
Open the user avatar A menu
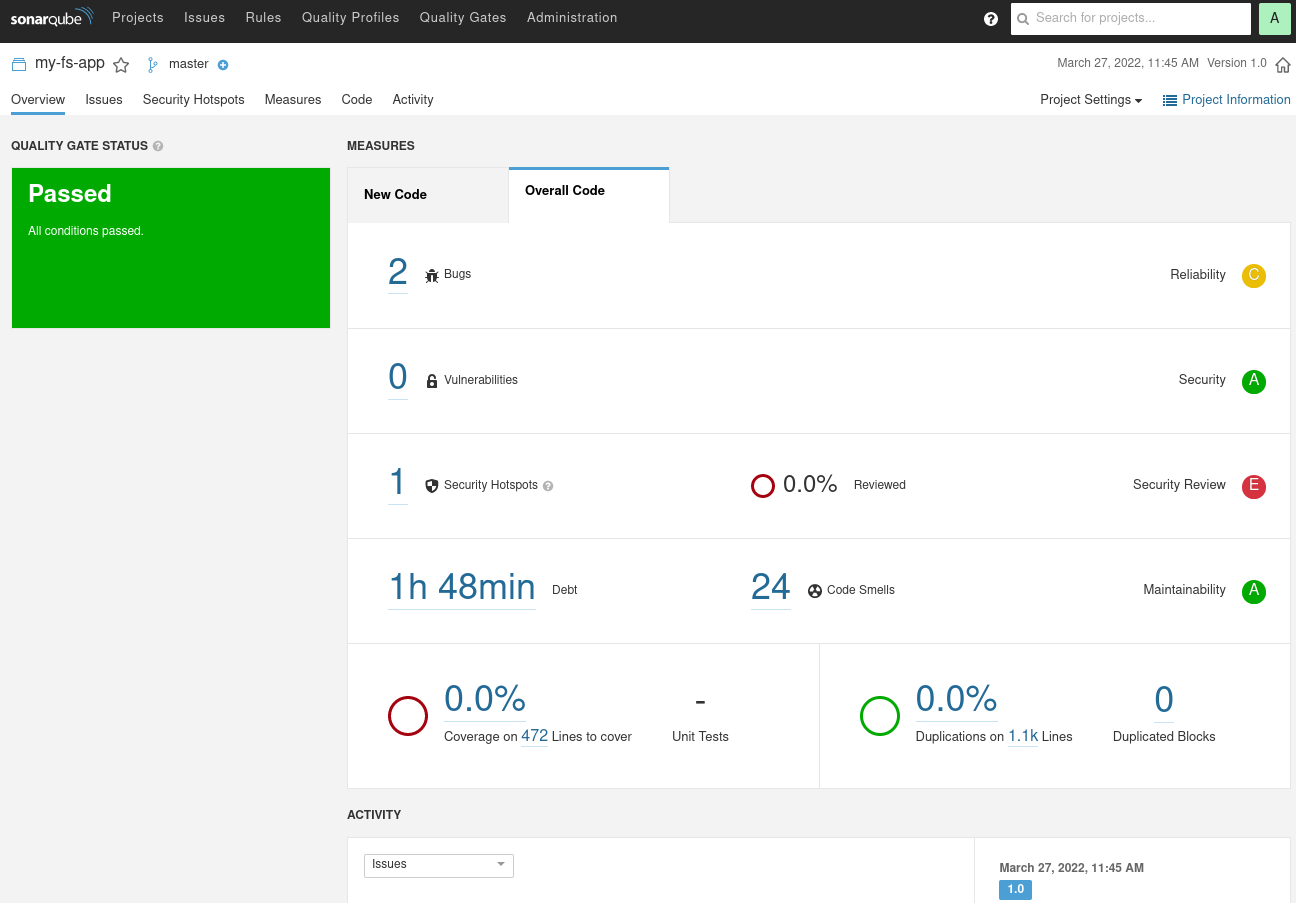[1274, 18]
